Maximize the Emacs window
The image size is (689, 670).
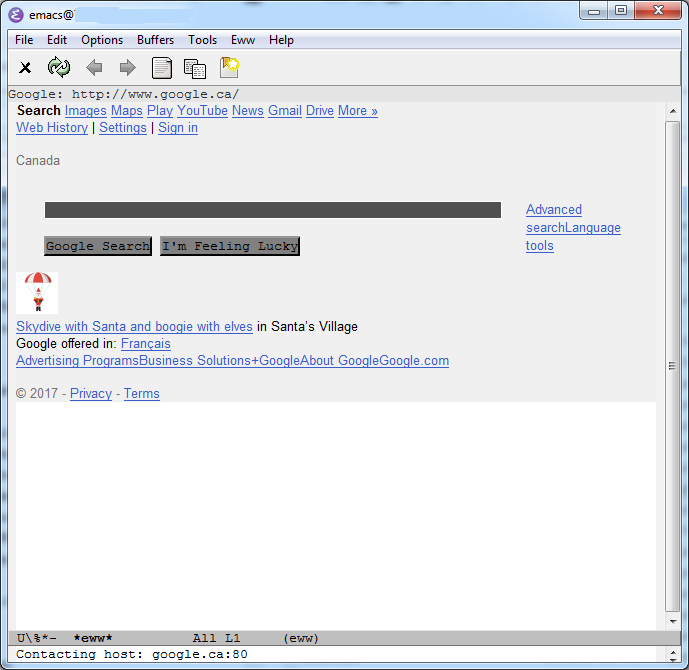click(620, 11)
